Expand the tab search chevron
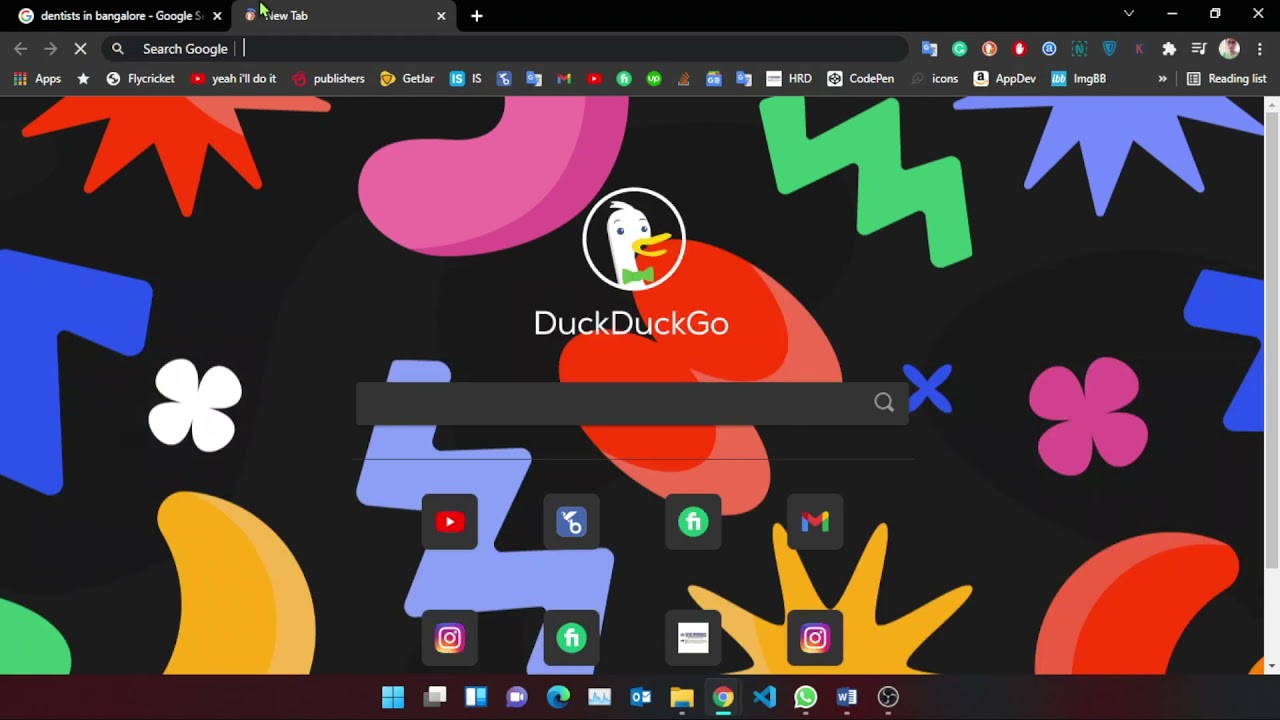1280x720 pixels. [1129, 14]
